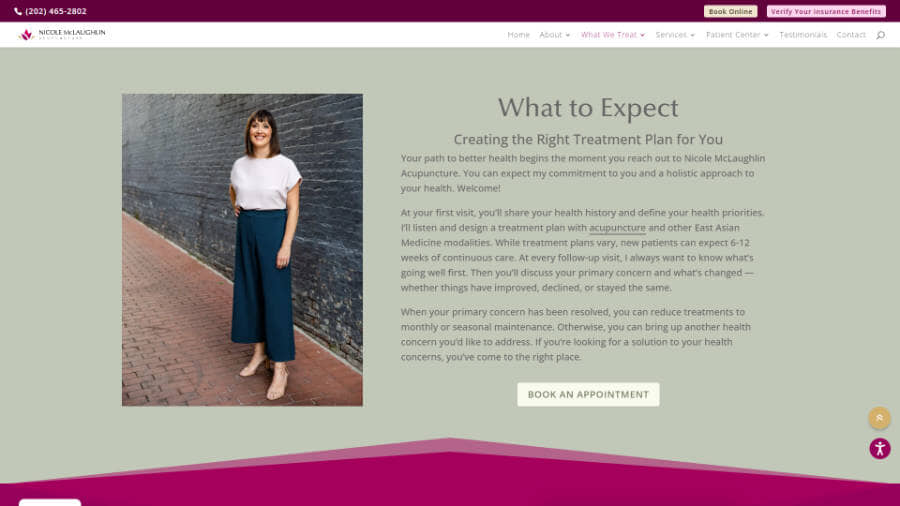The height and width of the screenshot is (506, 900).
Task: Expand the What We Treat menu
Action: (x=612, y=35)
